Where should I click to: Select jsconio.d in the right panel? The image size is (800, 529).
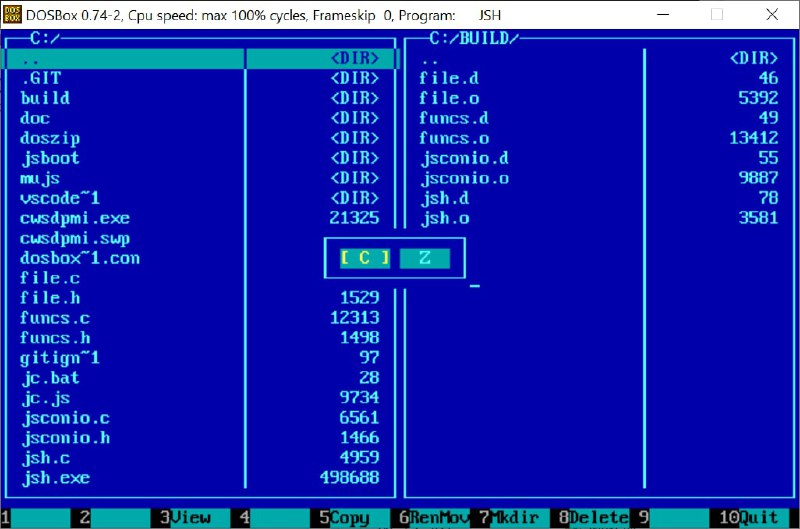point(464,158)
